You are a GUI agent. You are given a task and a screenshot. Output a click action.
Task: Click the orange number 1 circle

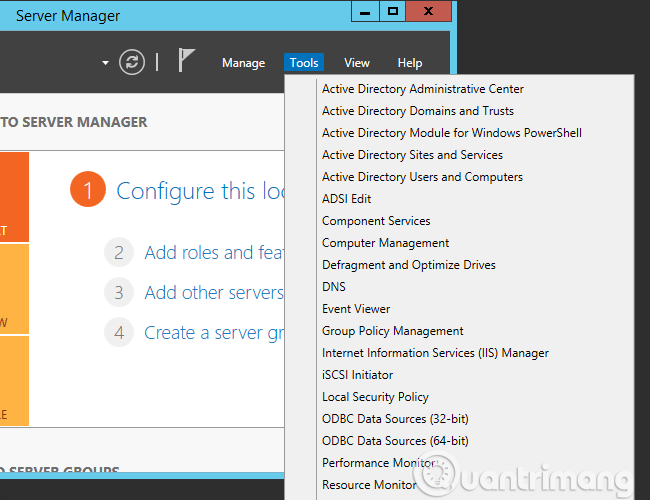[x=88, y=189]
